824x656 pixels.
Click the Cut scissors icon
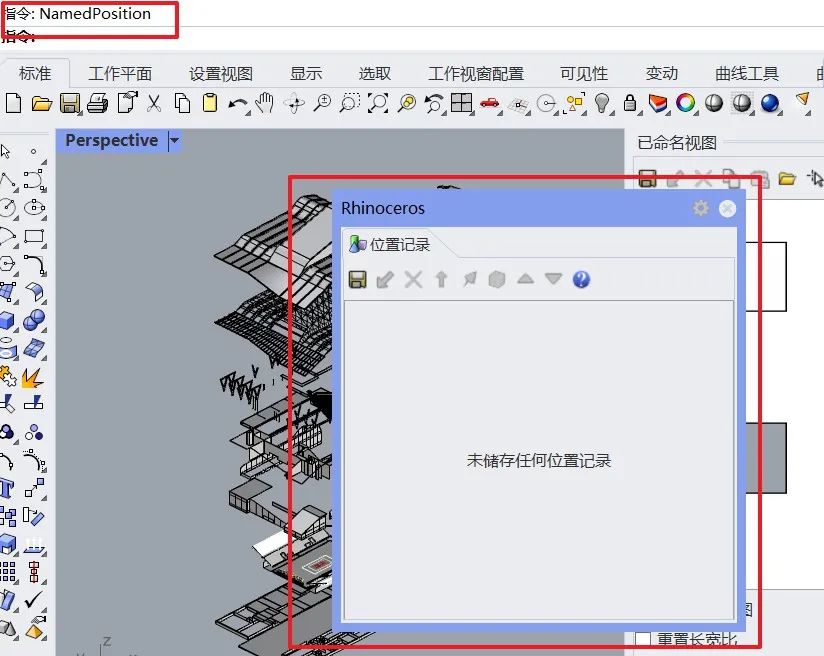pyautogui.click(x=153, y=103)
